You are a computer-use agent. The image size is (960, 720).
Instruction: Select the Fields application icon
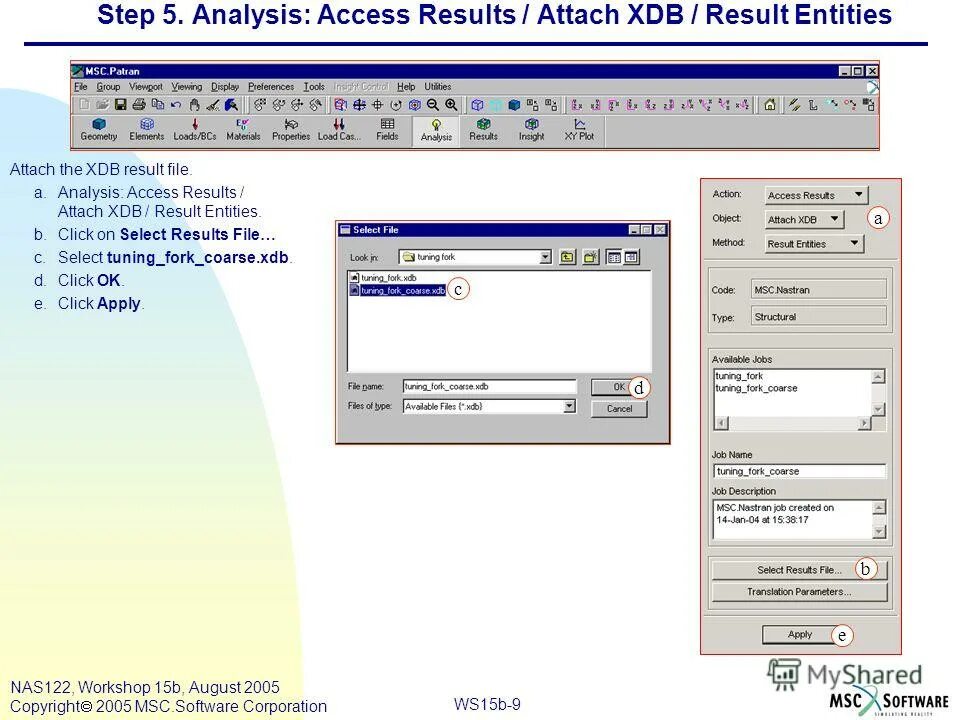389,128
